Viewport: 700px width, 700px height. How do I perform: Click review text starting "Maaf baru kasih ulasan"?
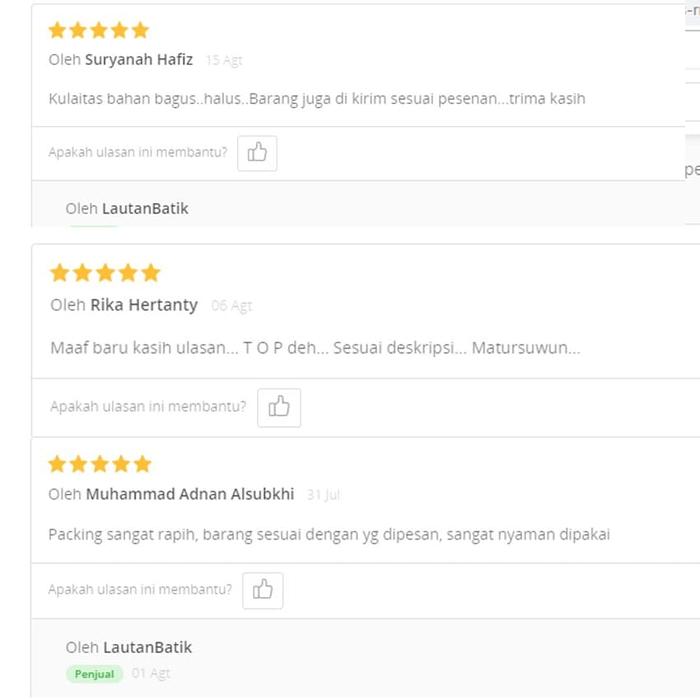pos(315,348)
